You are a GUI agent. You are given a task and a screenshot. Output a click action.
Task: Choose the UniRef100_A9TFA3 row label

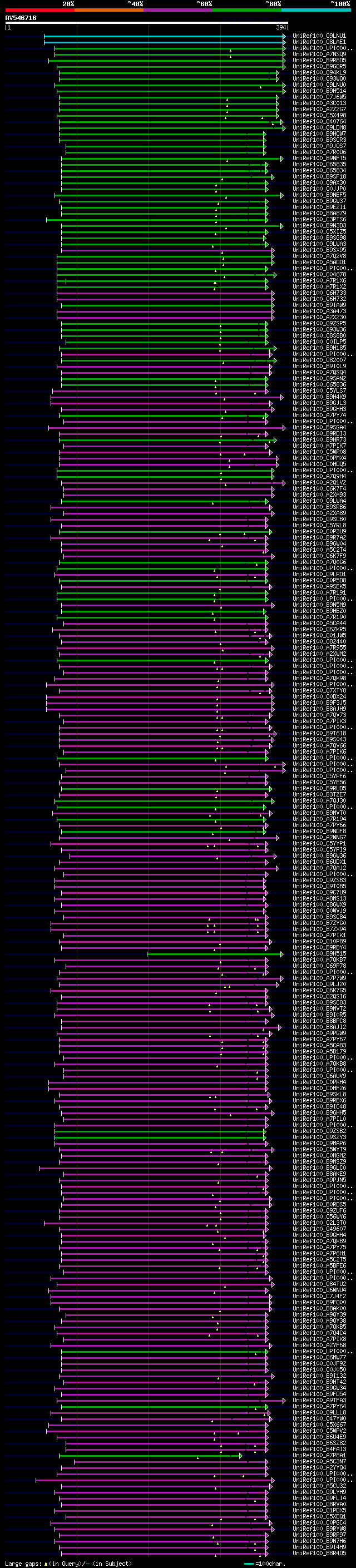(x=319, y=1400)
